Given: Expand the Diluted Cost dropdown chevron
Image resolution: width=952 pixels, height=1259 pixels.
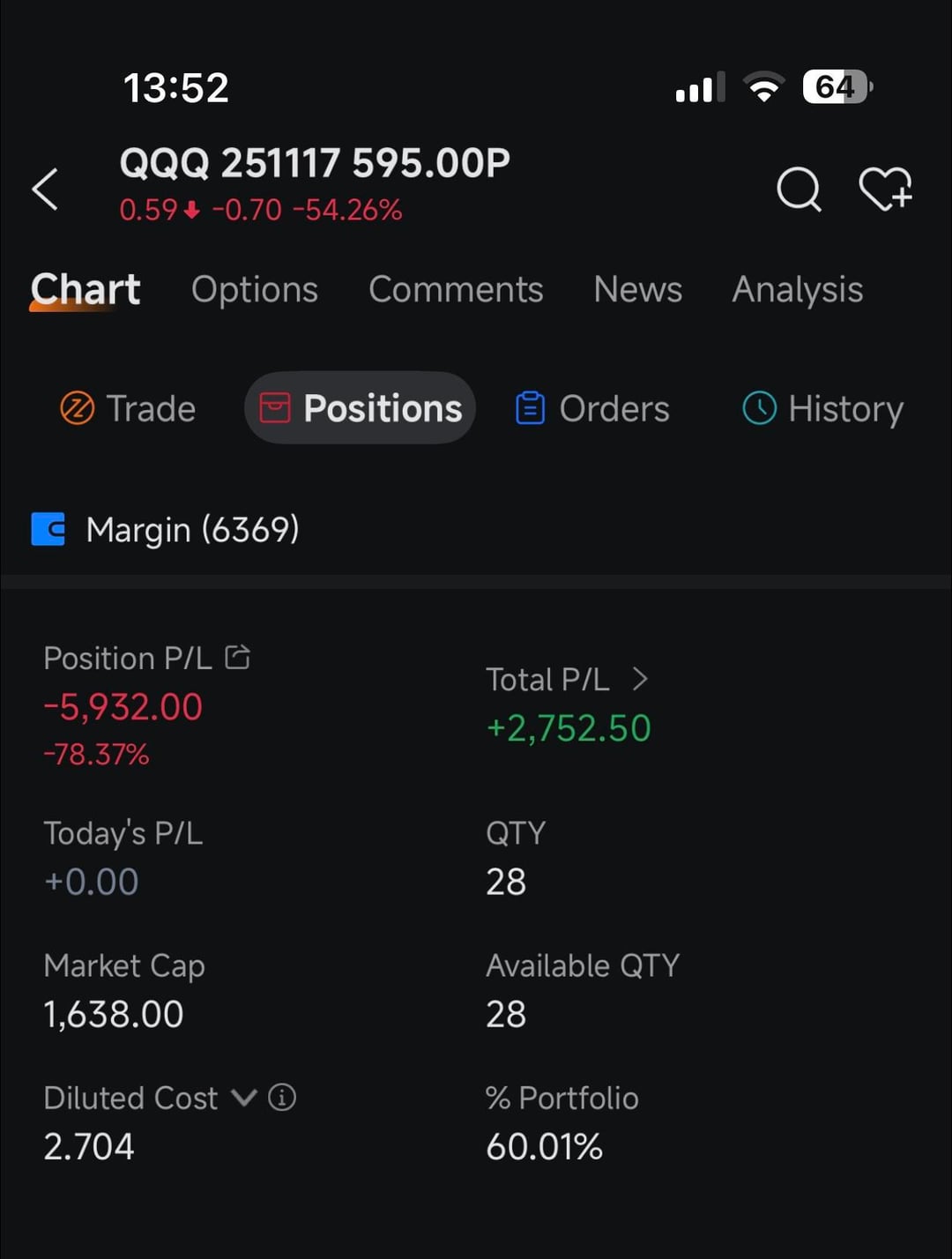Looking at the screenshot, I should (244, 1098).
